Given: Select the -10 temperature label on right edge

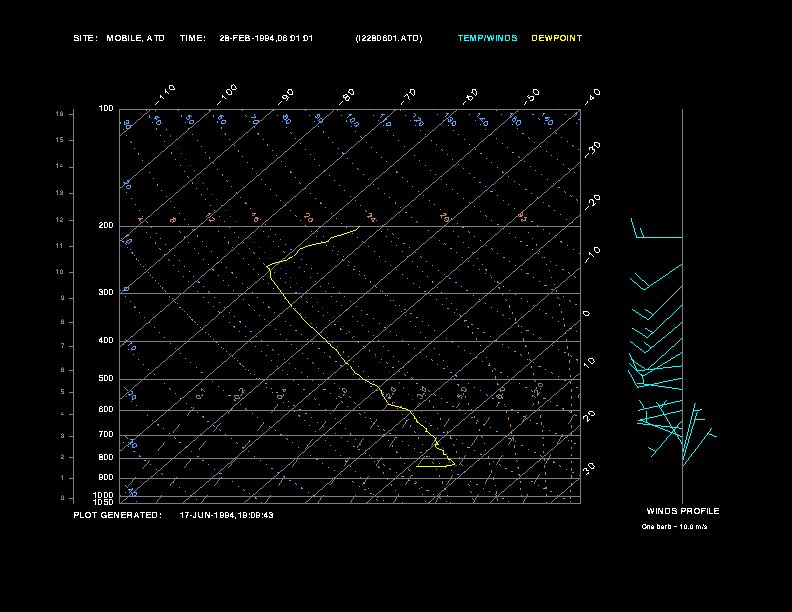Looking at the screenshot, I should pos(592,255).
